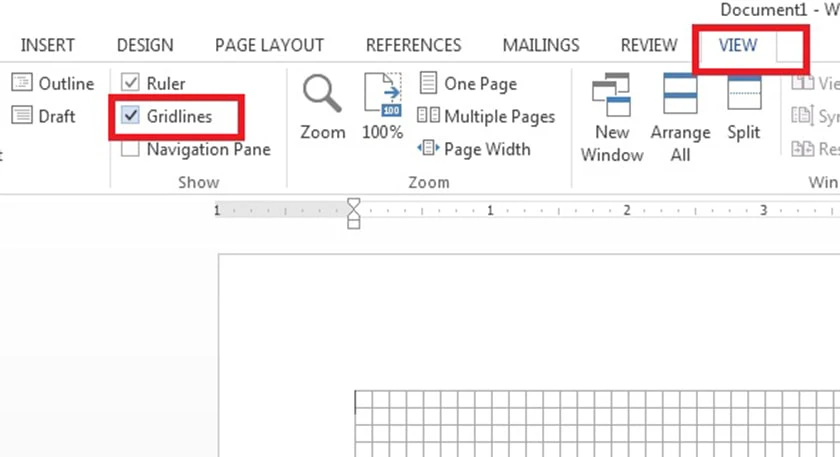Open the DESIGN ribbon tab
Screen dimensions: 840x457
(x=145, y=46)
